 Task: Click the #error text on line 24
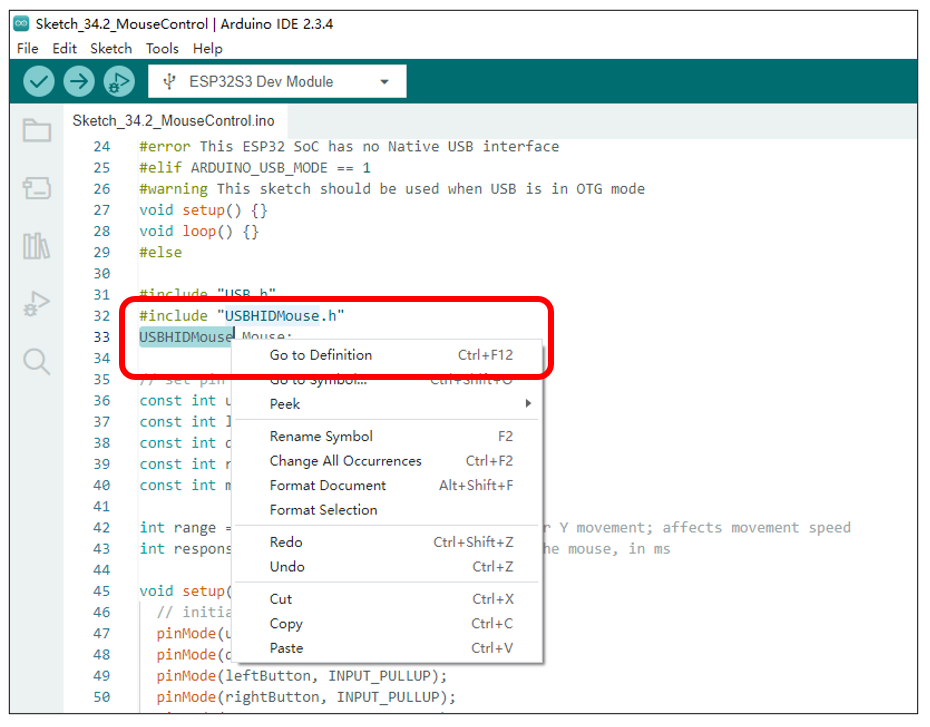[x=349, y=146]
